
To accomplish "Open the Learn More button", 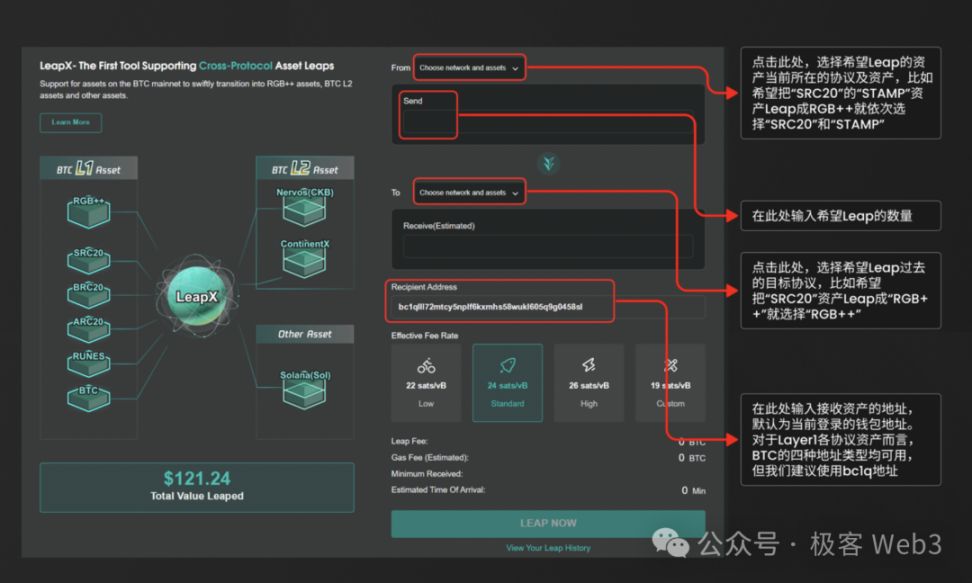I will 71,122.
